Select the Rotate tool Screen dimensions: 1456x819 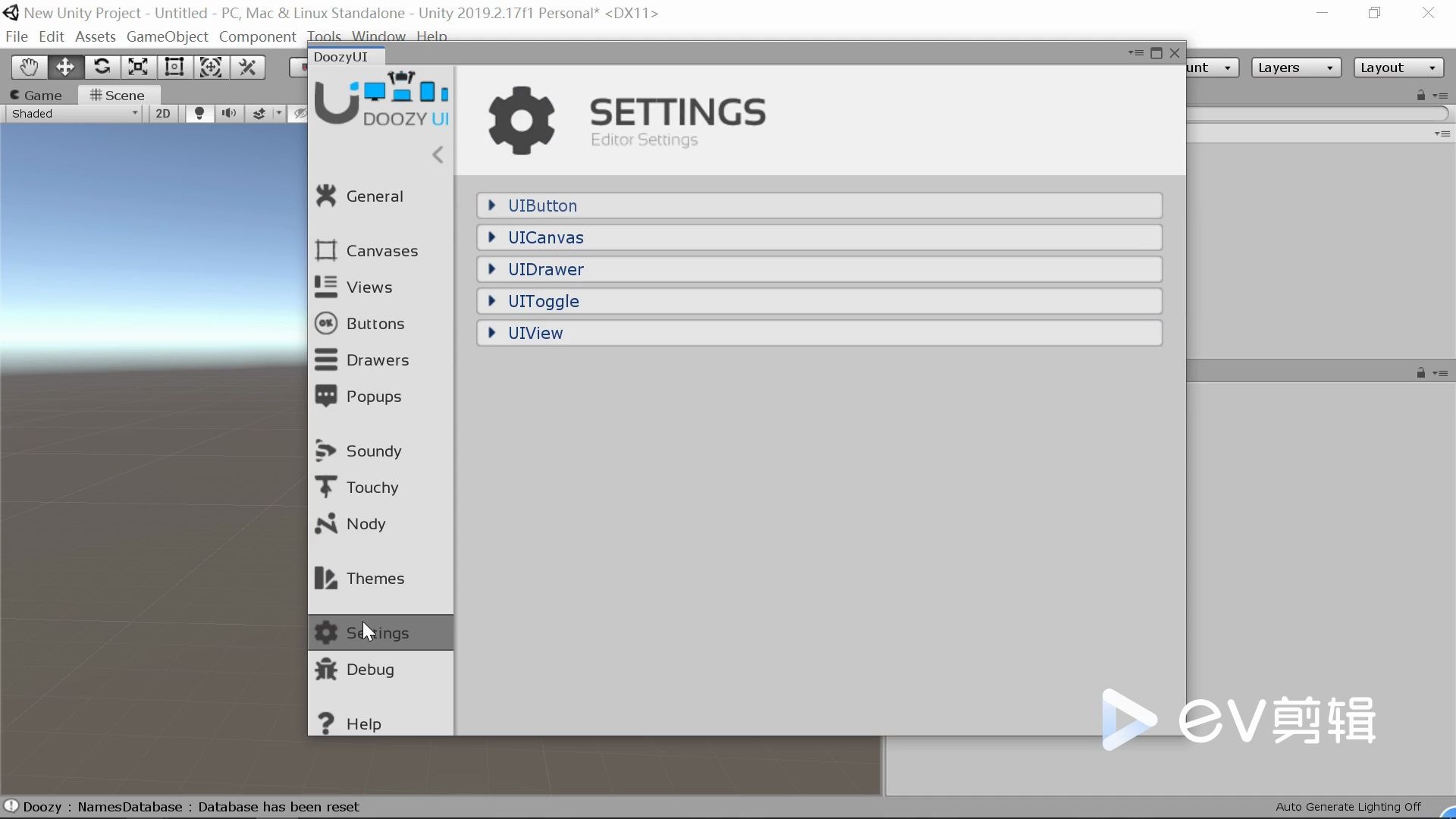102,67
